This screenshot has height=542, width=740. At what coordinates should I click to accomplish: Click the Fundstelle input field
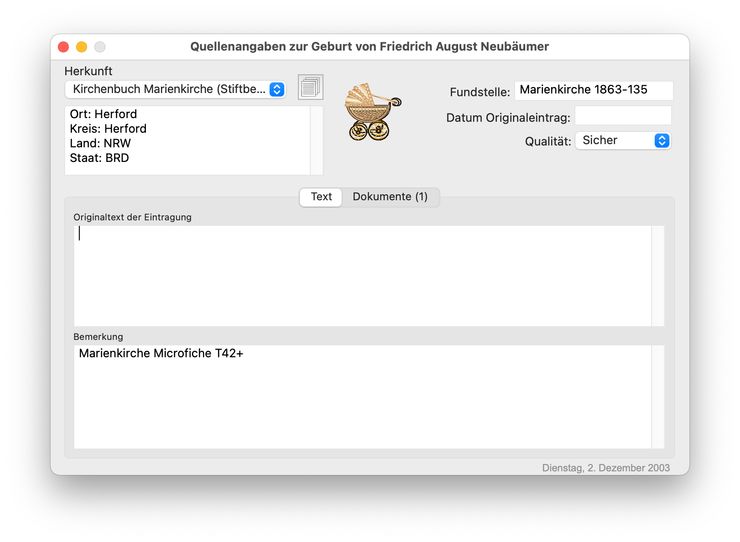[593, 91]
